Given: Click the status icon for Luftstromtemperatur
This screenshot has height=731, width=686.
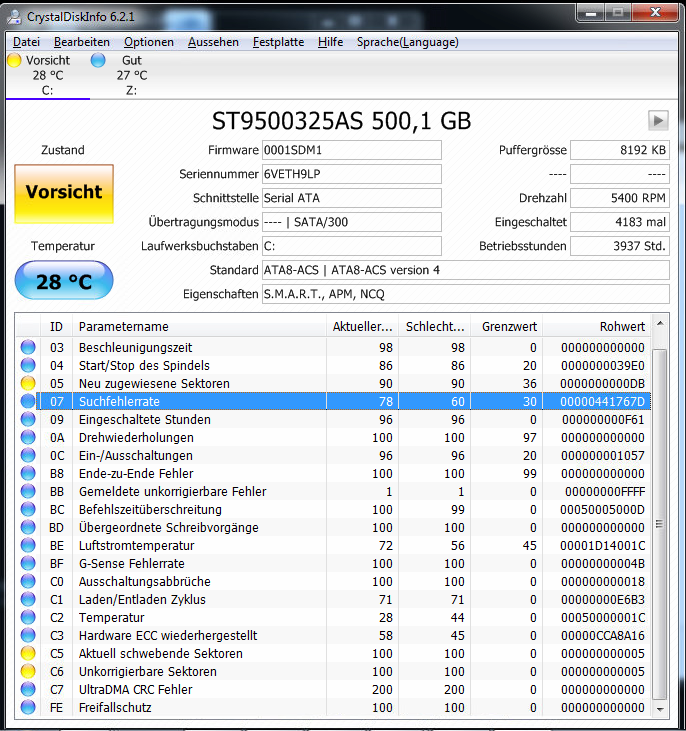Looking at the screenshot, I should (x=28, y=545).
